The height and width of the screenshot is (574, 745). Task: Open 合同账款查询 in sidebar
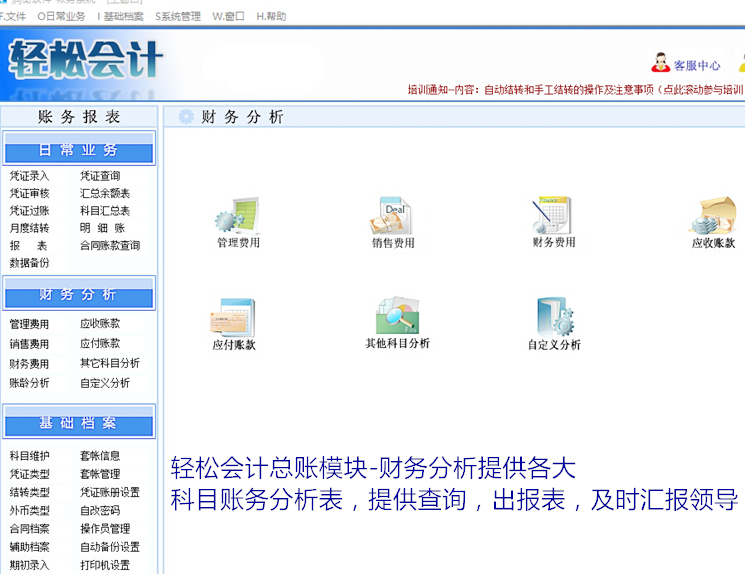click(110, 246)
